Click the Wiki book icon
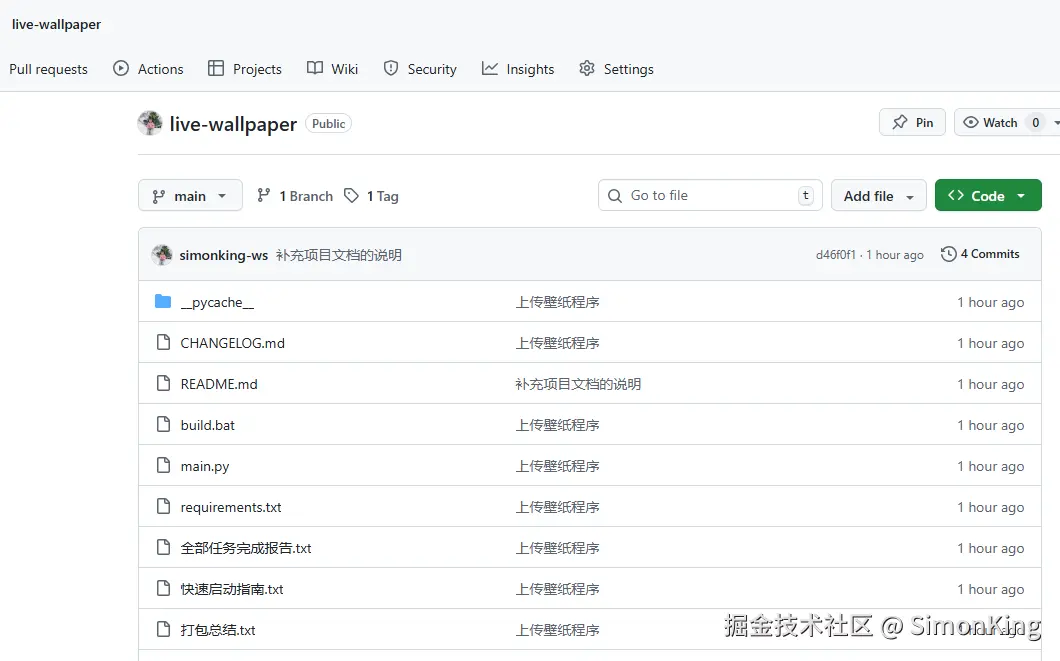The width and height of the screenshot is (1060, 661). coord(314,68)
